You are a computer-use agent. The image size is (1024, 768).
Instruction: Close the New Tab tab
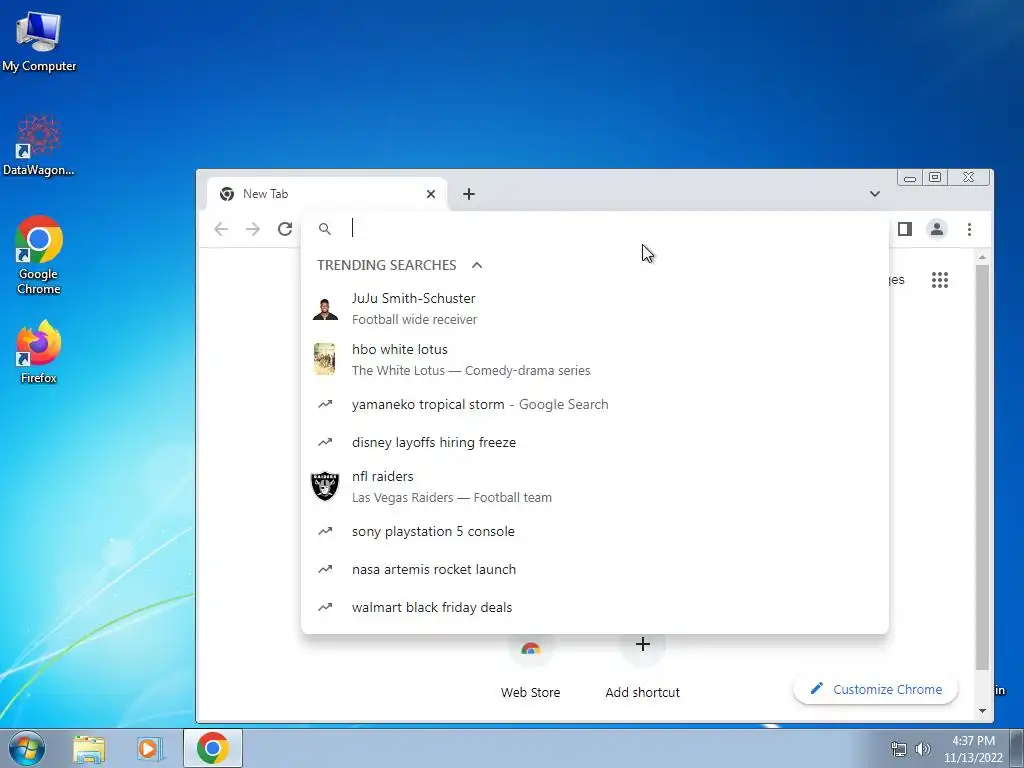(x=431, y=194)
